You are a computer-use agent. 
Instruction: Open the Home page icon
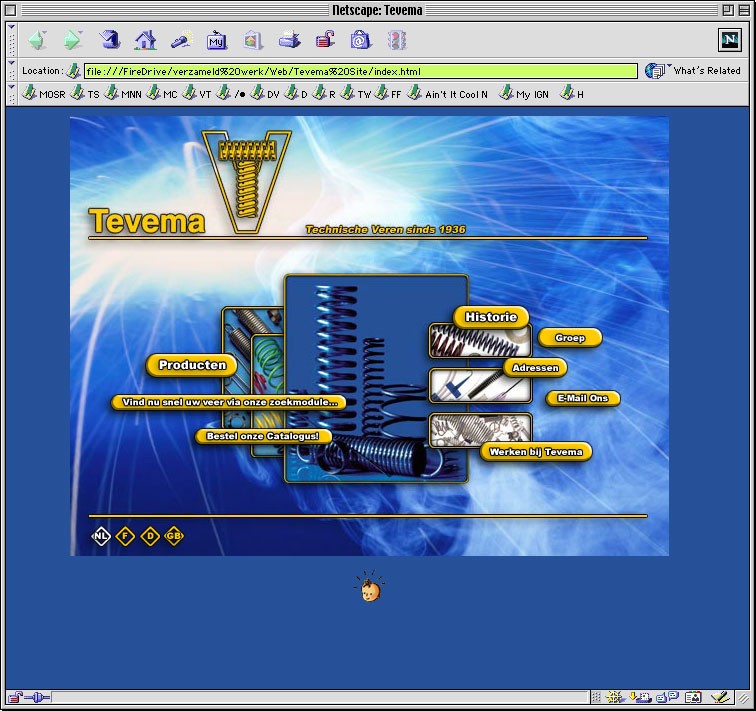(x=146, y=40)
